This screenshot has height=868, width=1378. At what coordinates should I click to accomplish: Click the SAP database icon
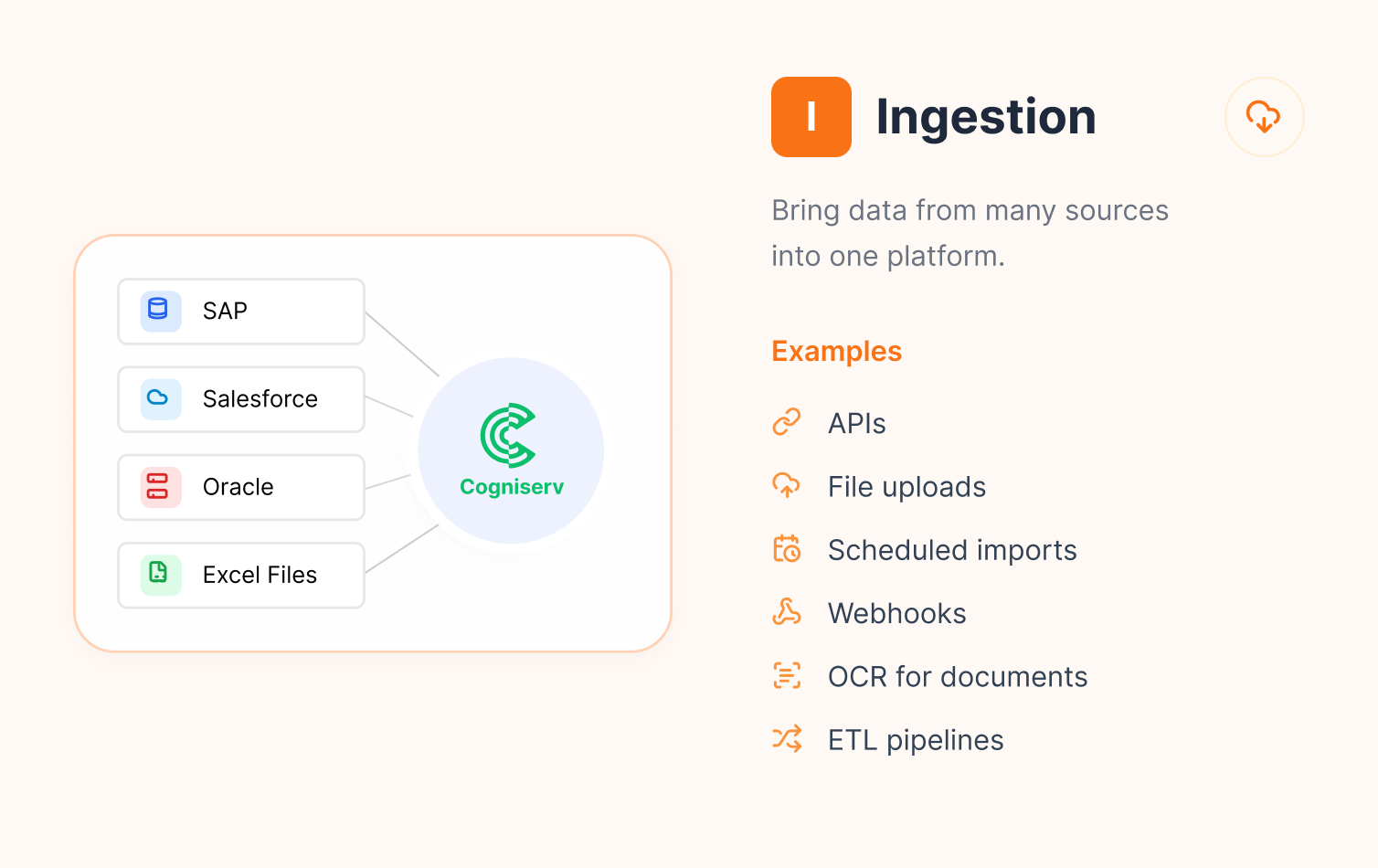pos(160,311)
